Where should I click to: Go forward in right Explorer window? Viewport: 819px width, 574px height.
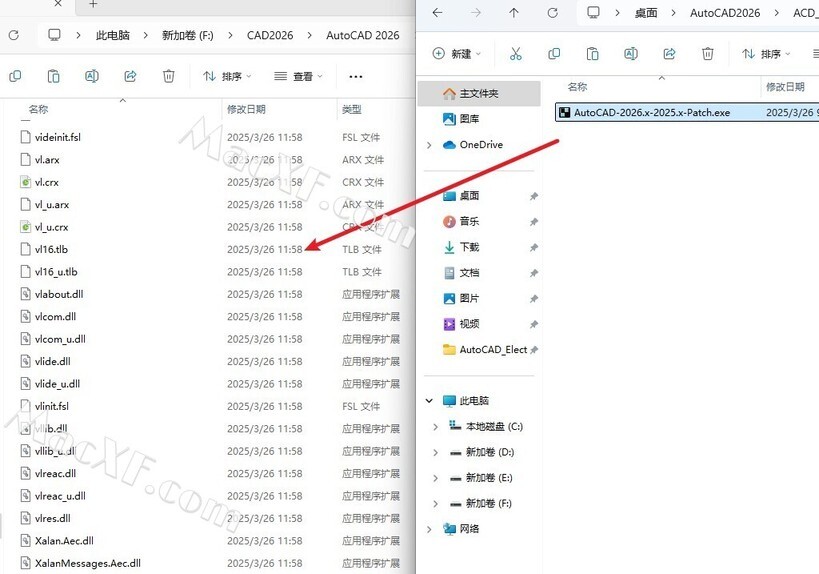tap(476, 13)
